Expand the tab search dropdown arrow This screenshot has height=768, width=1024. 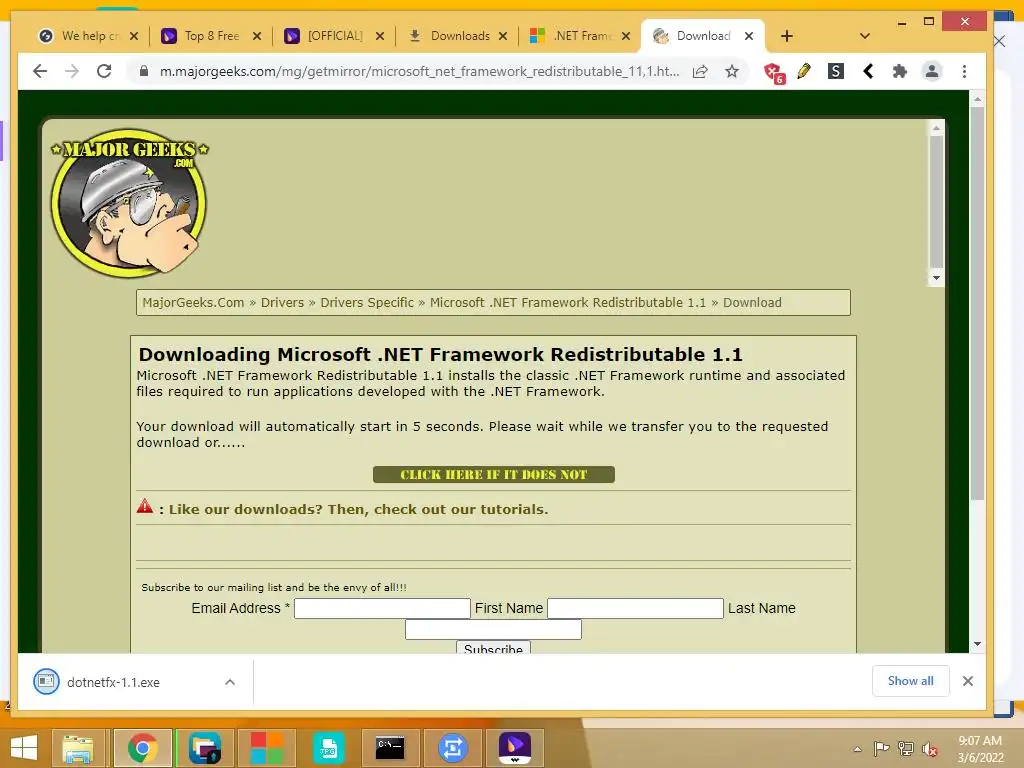click(x=865, y=36)
